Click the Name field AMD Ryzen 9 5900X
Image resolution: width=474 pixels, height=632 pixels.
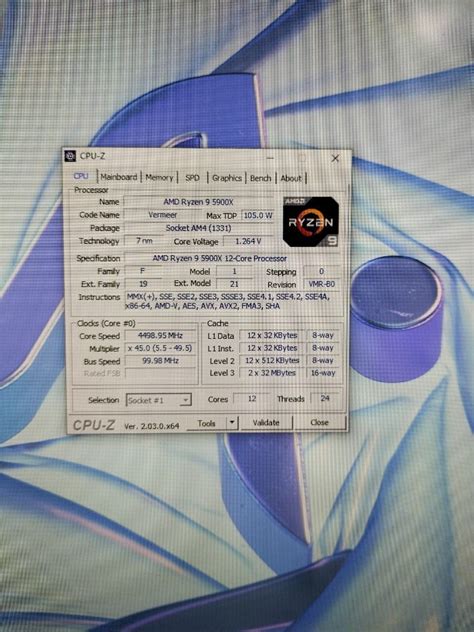pos(198,202)
